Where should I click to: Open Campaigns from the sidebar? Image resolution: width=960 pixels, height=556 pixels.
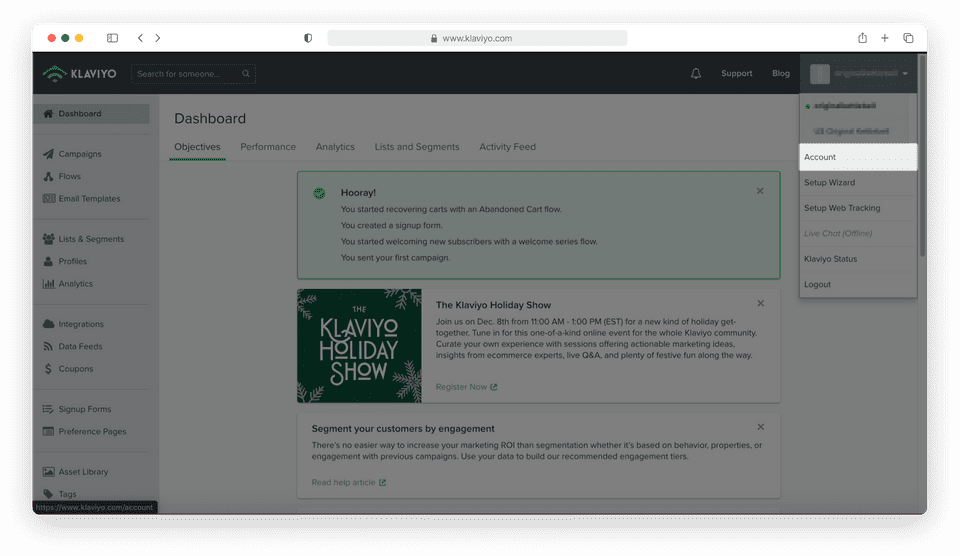point(79,154)
